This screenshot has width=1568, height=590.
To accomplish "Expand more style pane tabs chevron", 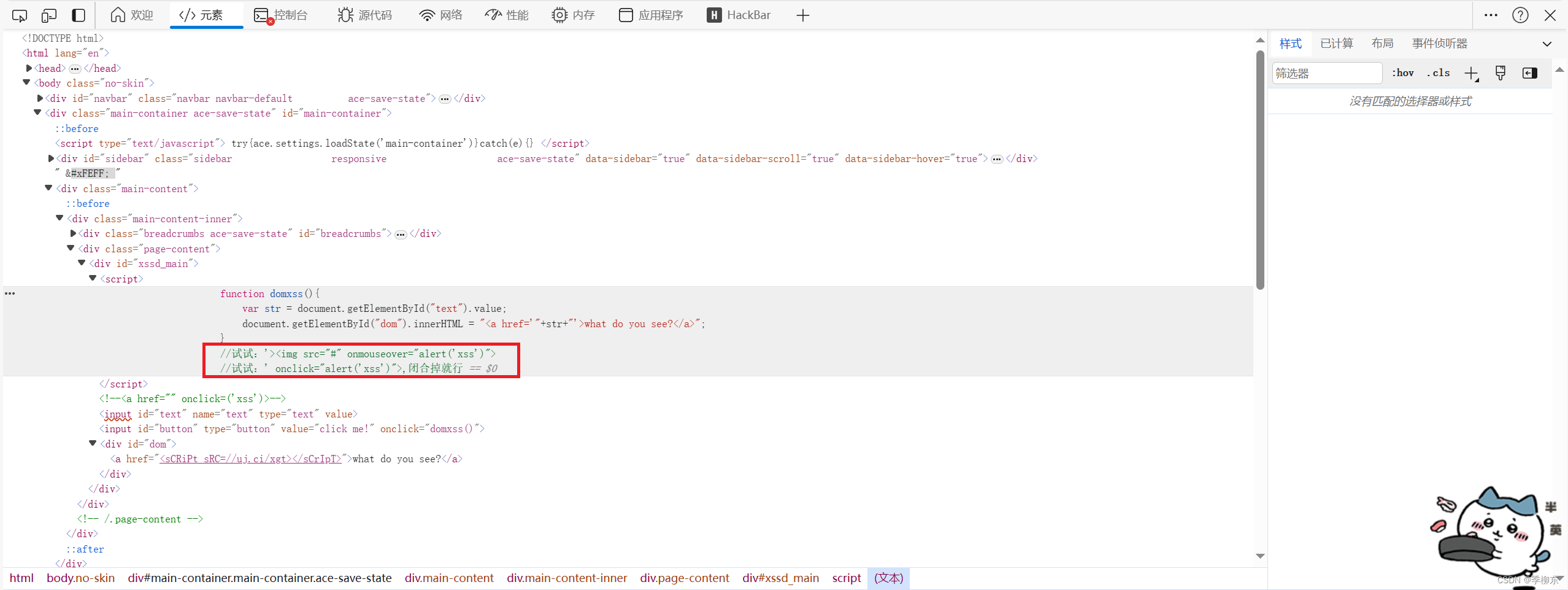I will [x=1547, y=44].
